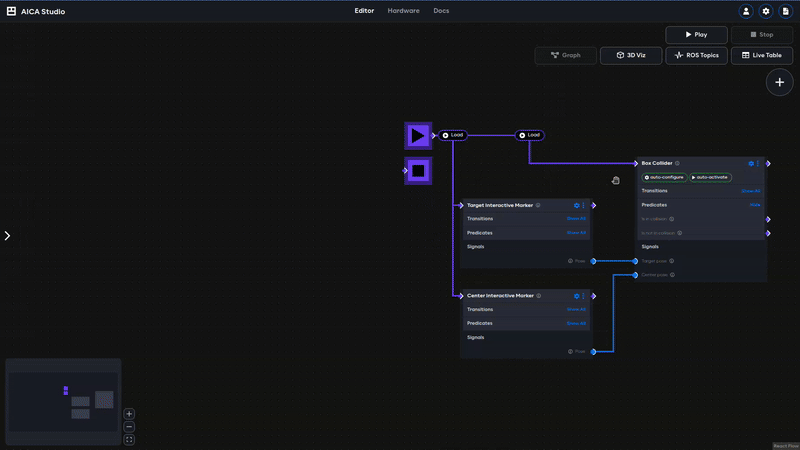Open Box Collider settings gear
The image size is (800, 450).
(x=751, y=163)
